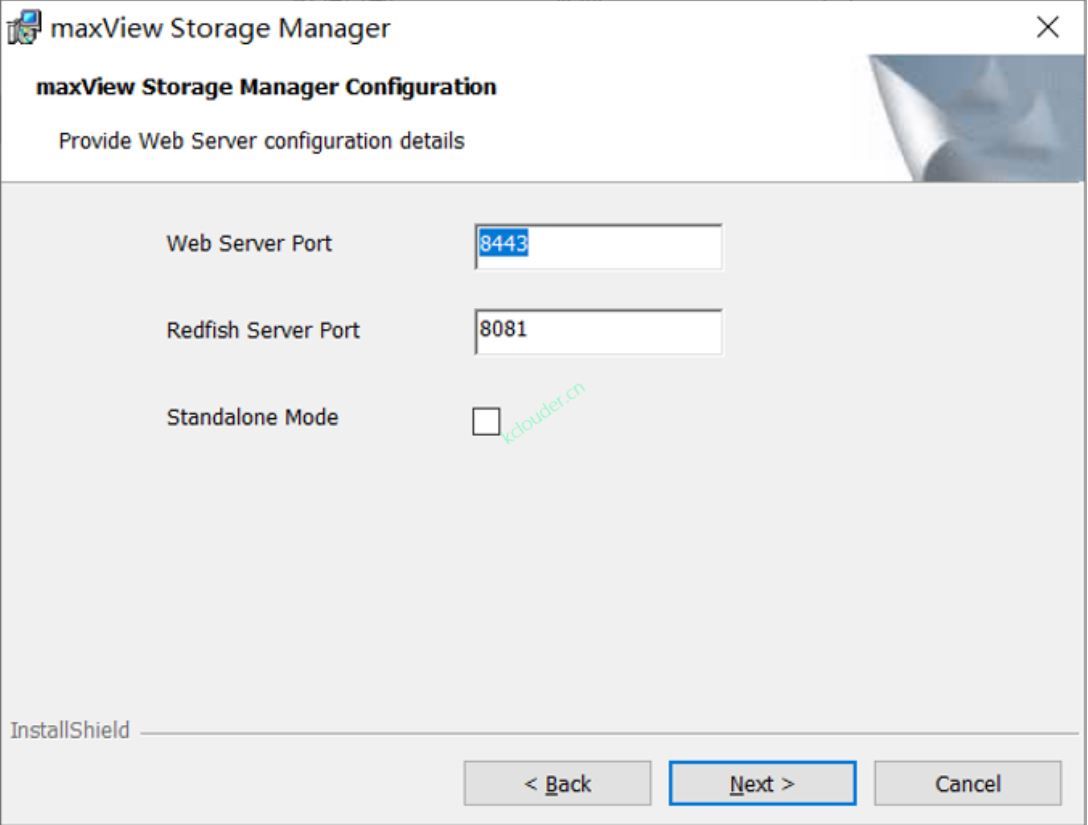Click the InstallShield text
The height and width of the screenshot is (825, 1088).
[69, 730]
